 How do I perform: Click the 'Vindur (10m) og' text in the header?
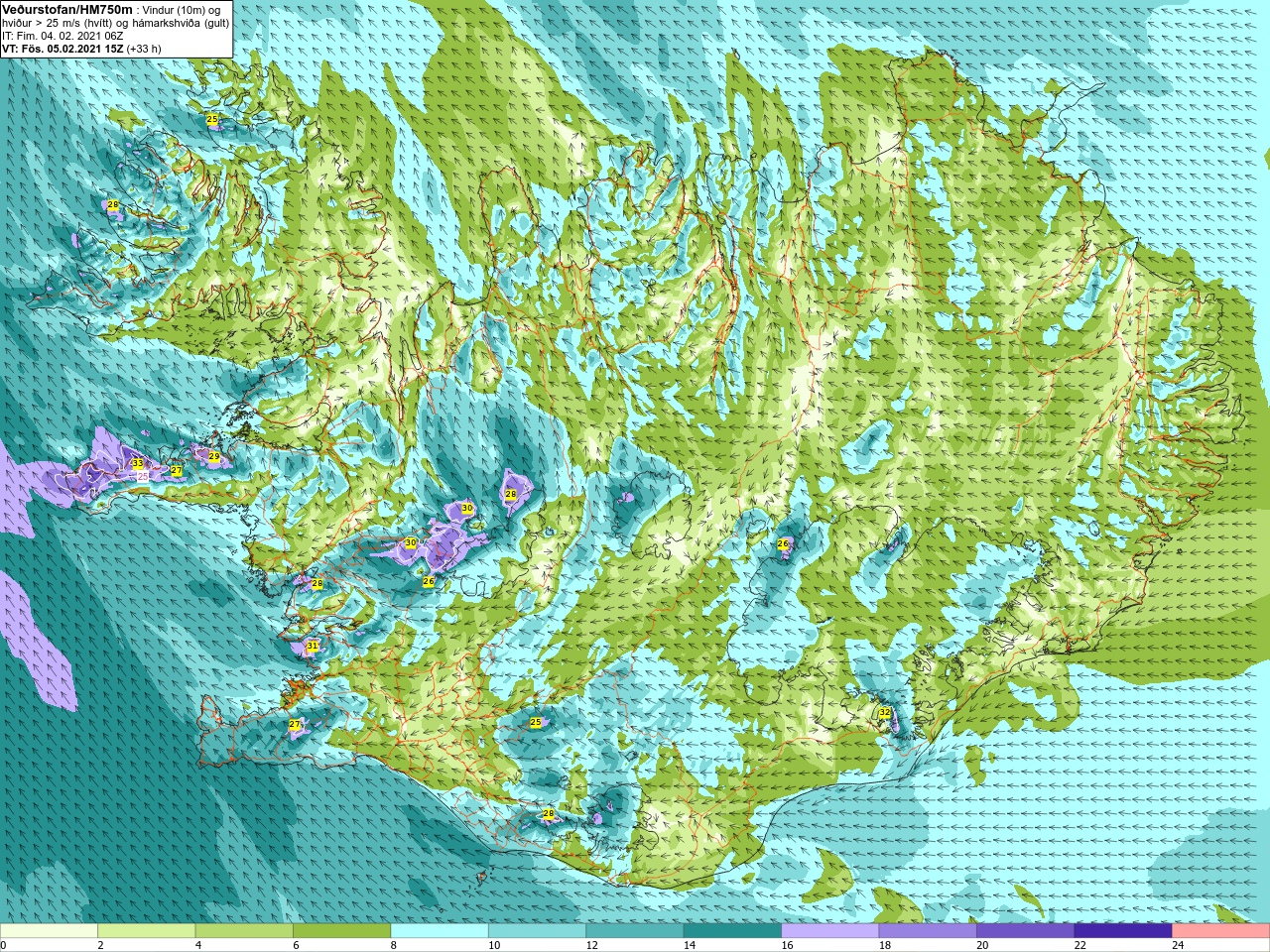point(182,10)
